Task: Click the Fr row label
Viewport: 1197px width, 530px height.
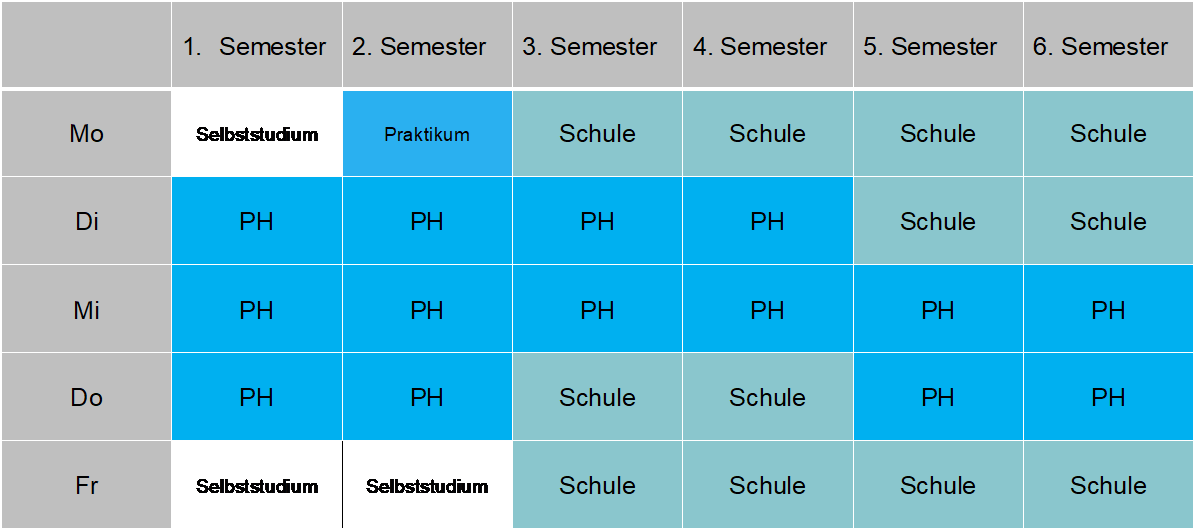Action: (87, 485)
